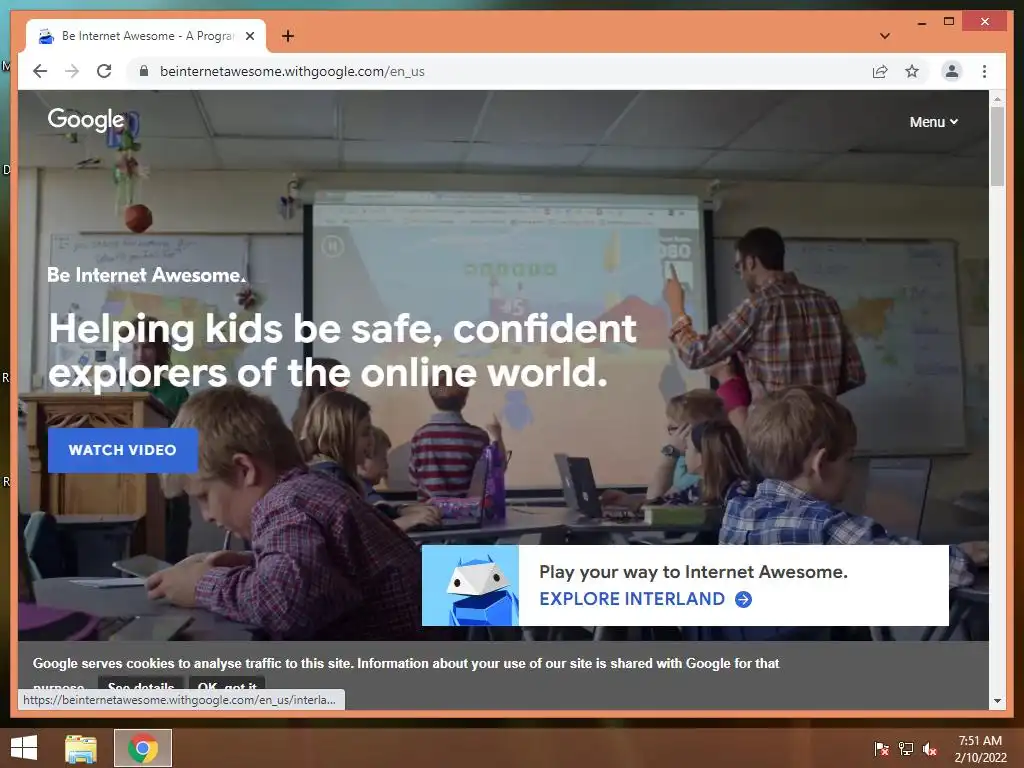Click the muted volume tray icon
1024x768 pixels.
pyautogui.click(x=931, y=749)
